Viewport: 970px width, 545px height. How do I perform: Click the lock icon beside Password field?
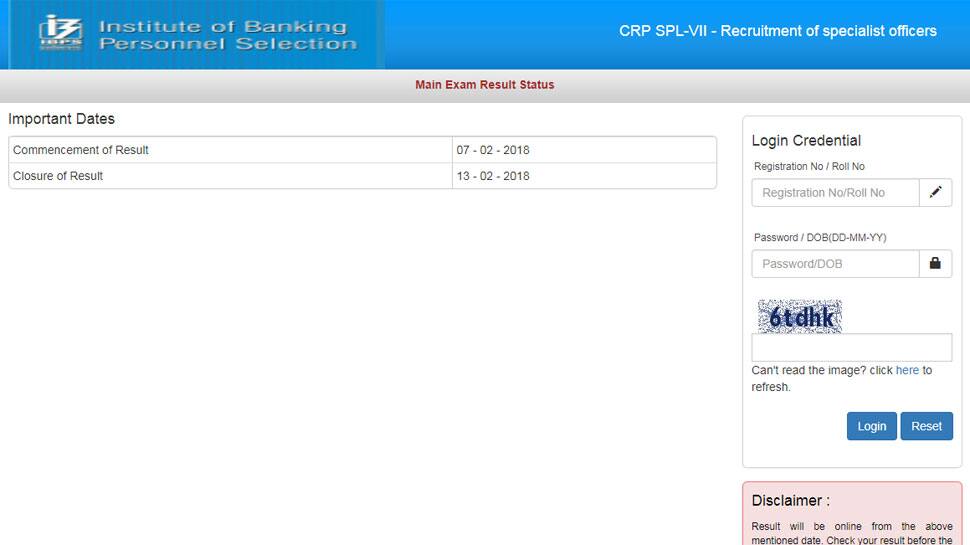point(935,264)
